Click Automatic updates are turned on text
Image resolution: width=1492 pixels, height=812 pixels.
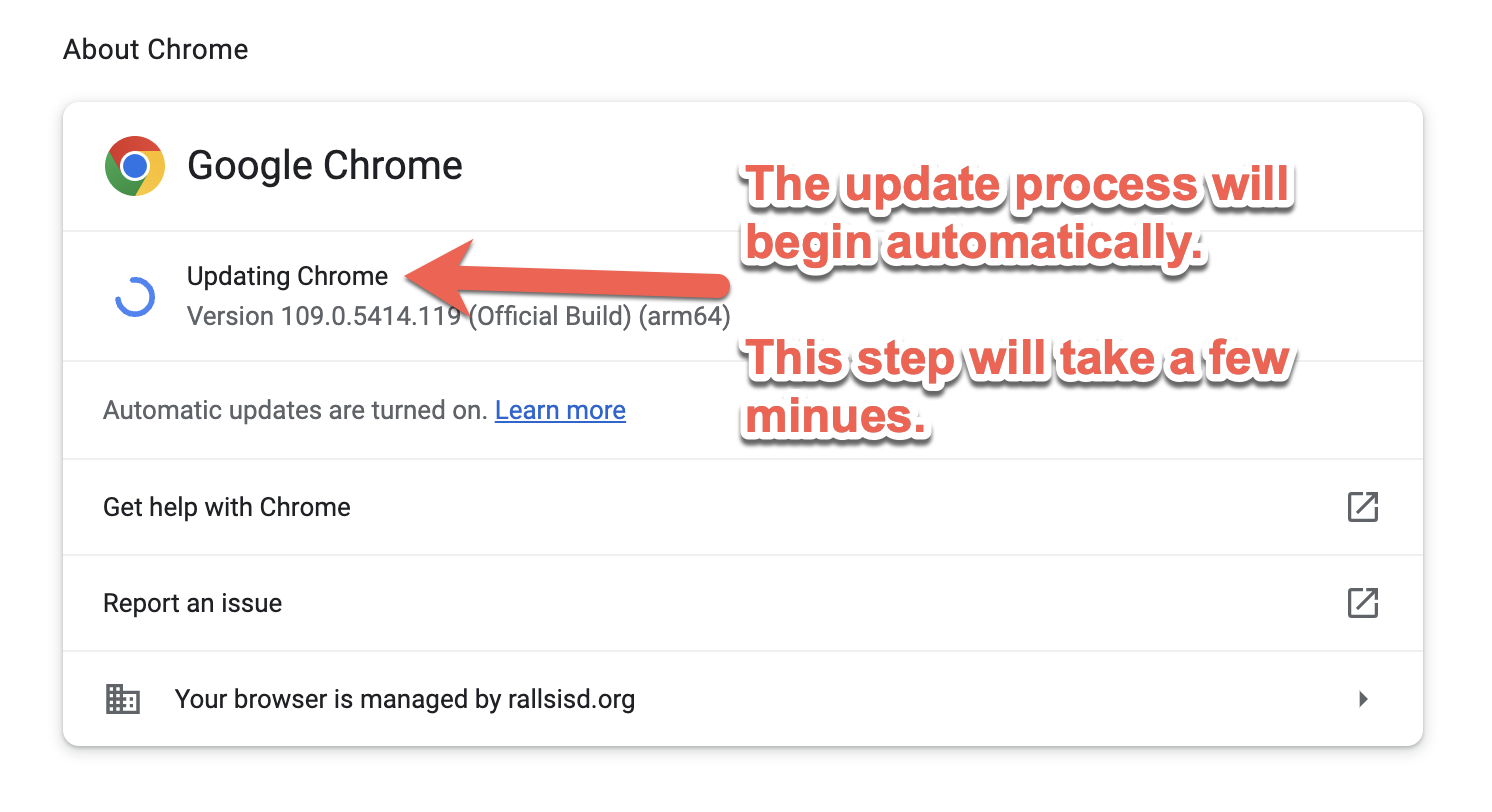tap(295, 410)
